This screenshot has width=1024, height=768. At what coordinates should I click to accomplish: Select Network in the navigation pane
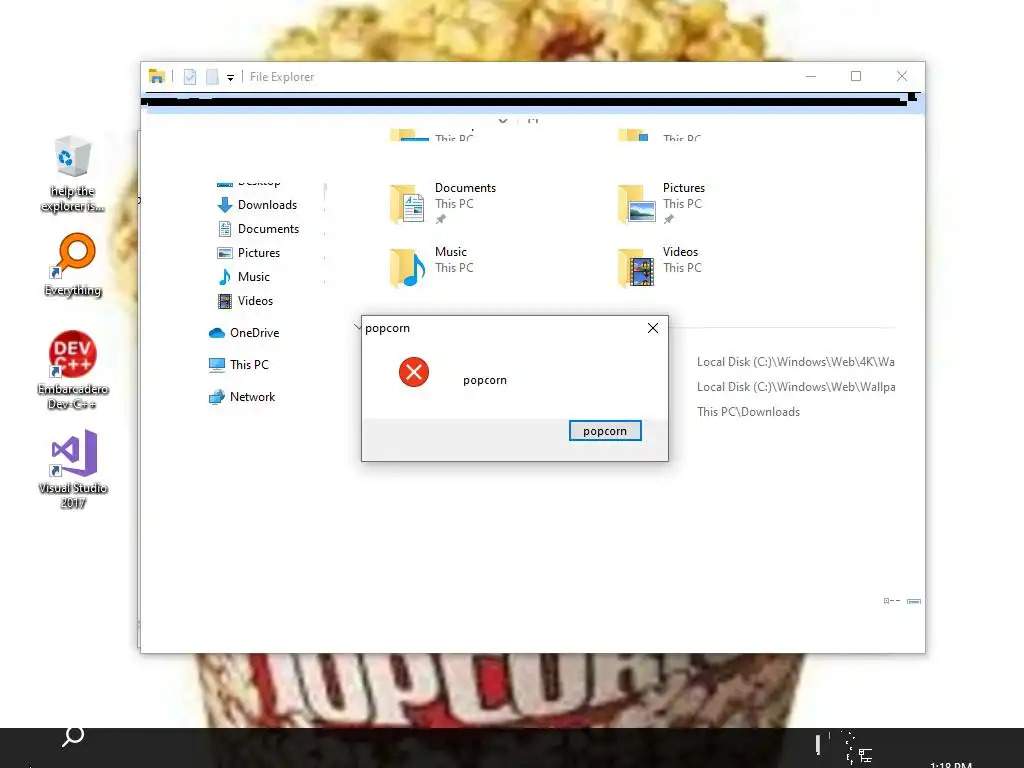(x=242, y=397)
